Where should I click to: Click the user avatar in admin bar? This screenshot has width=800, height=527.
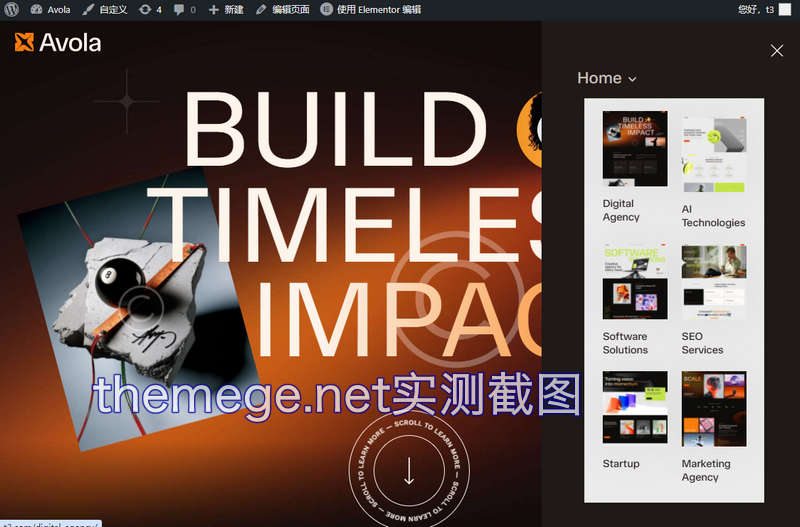pyautogui.click(x=785, y=9)
